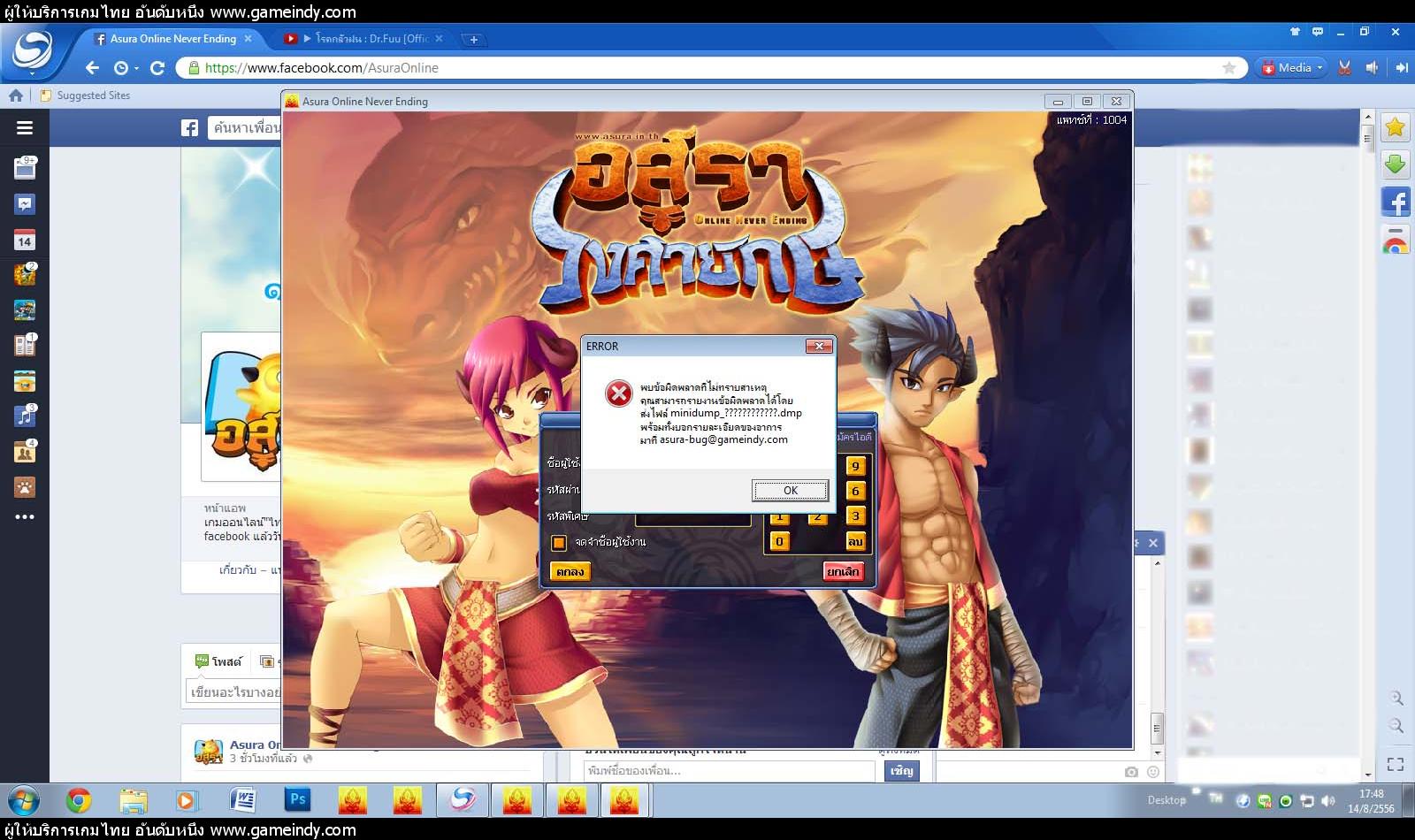Click the ยกเลิก cancel button in login panel
The image size is (1415, 840).
coord(843,571)
